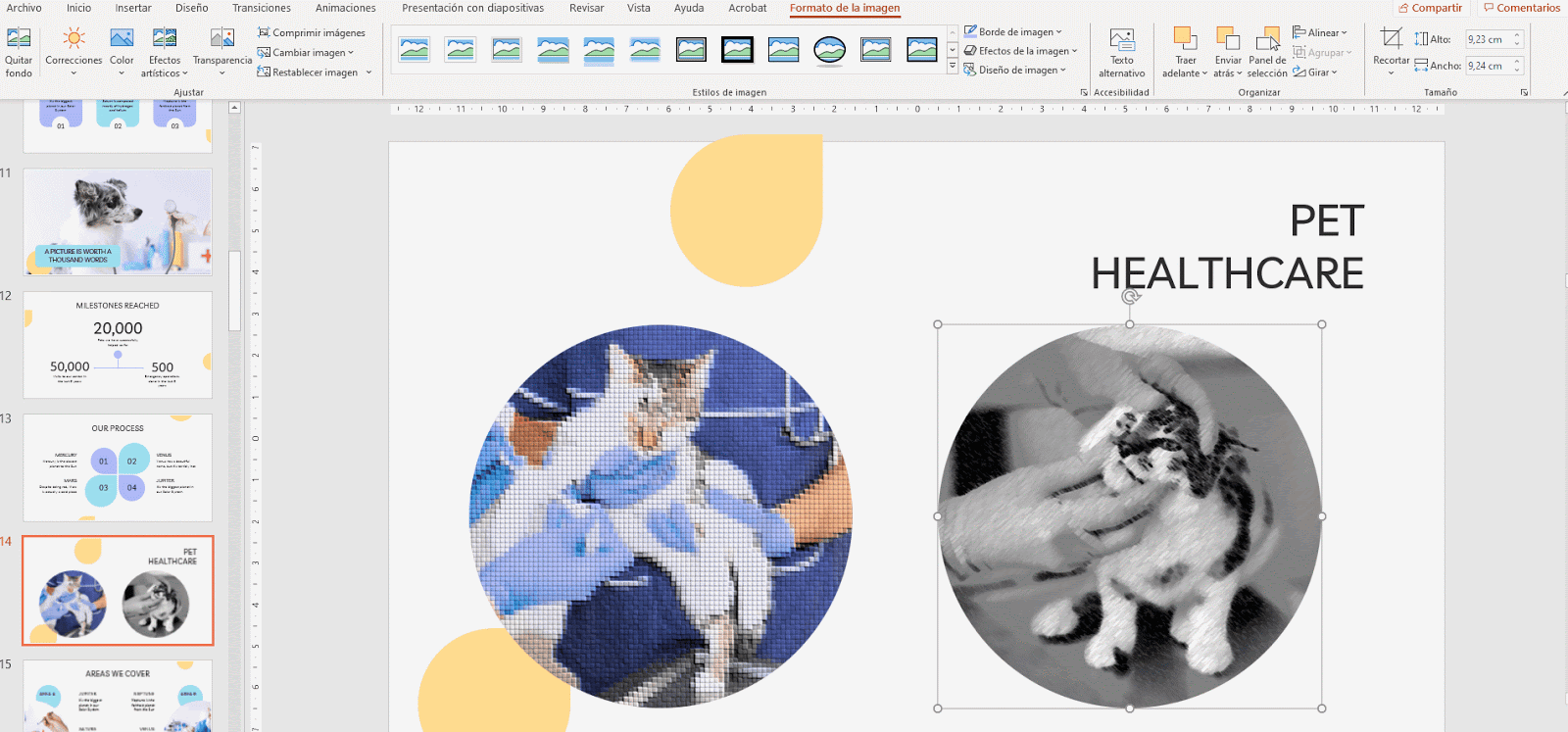Open Alinear dropdown
The height and width of the screenshot is (732, 1568).
pos(1320,32)
